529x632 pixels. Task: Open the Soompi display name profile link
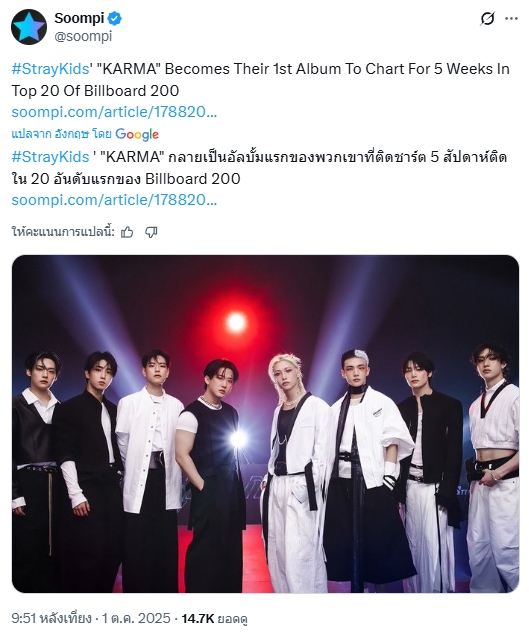pos(79,18)
